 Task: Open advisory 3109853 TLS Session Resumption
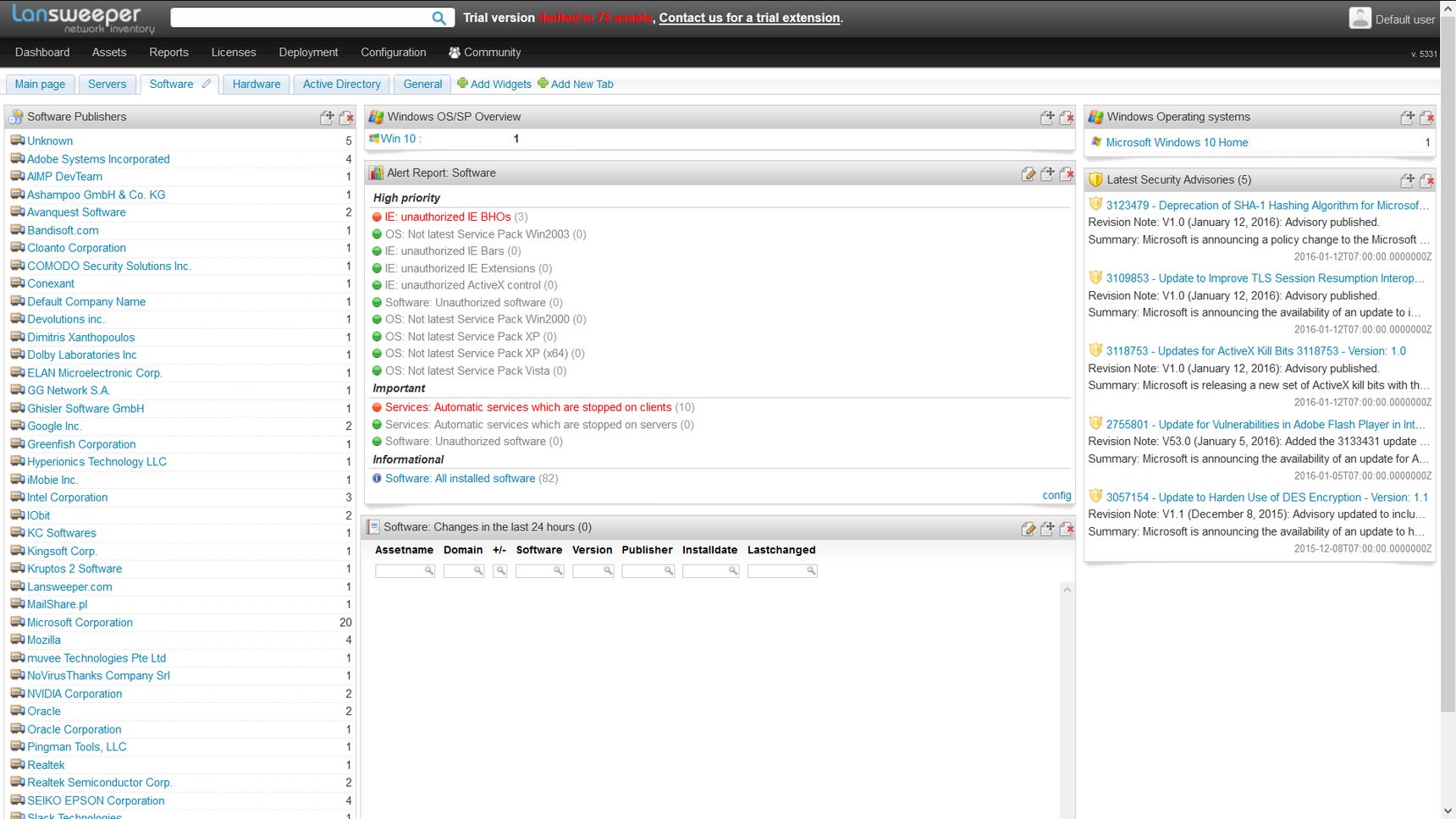(x=1266, y=278)
